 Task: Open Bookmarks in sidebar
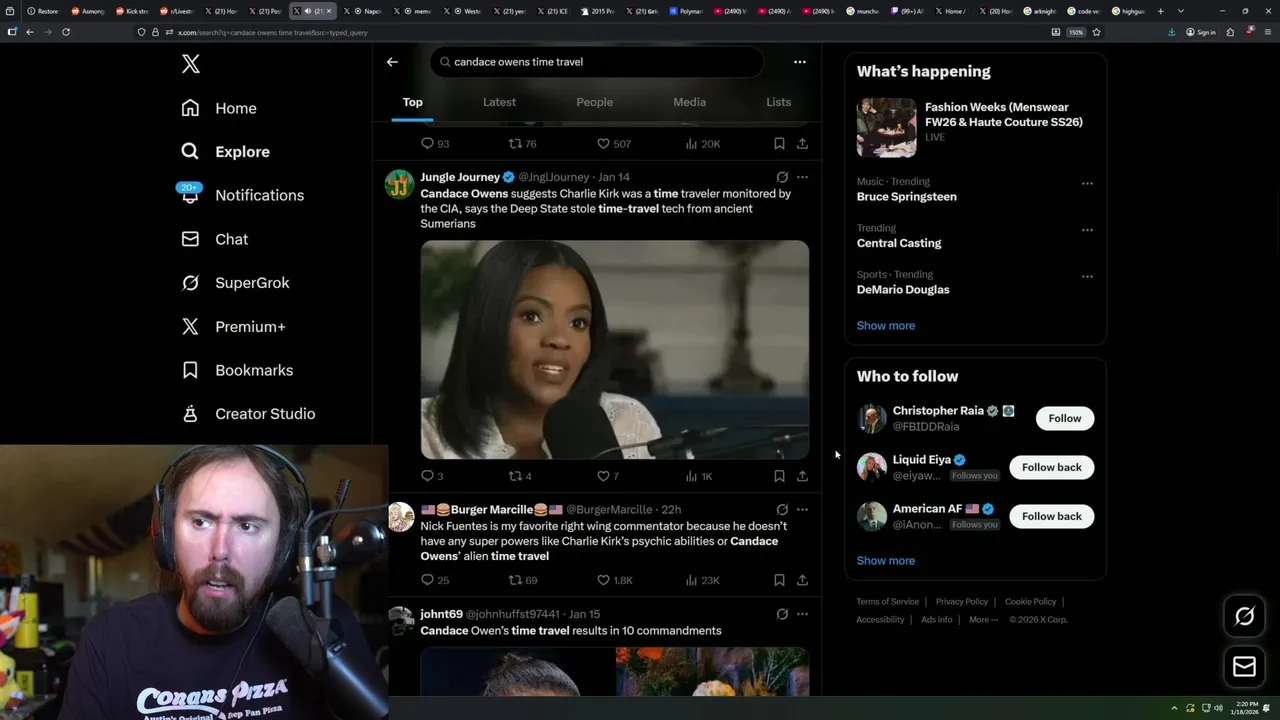click(237, 370)
